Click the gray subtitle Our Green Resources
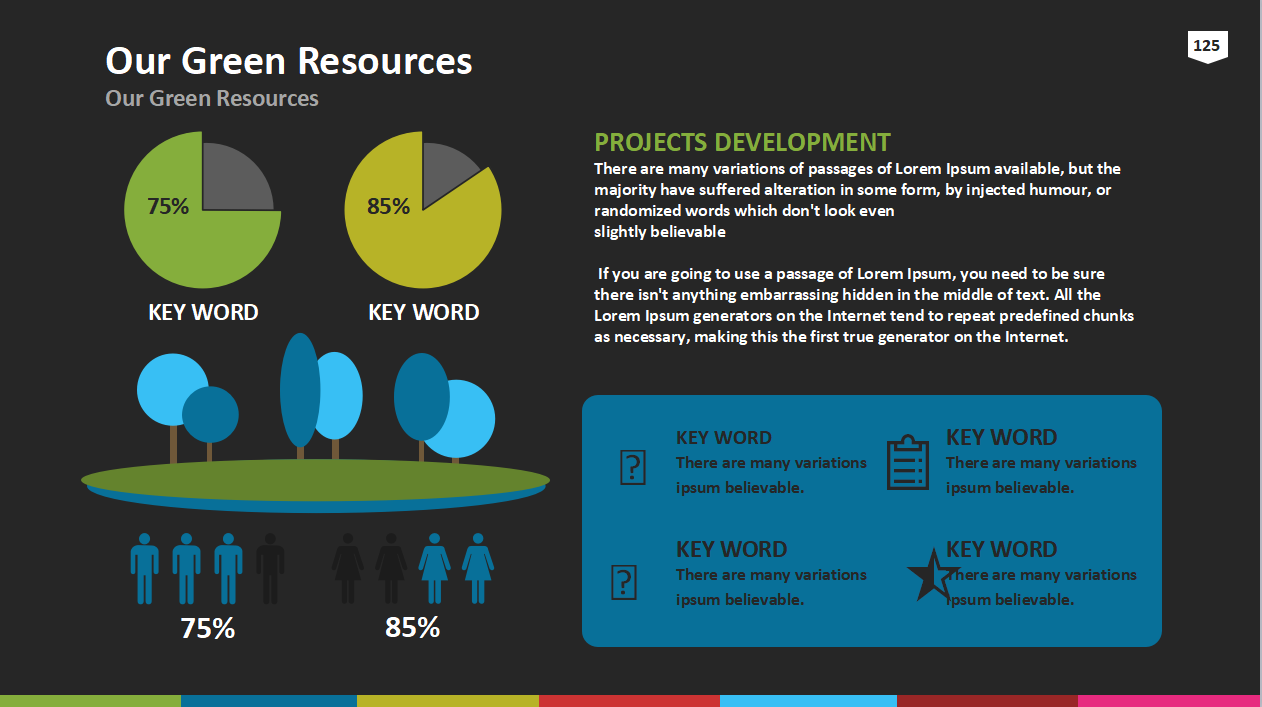Screen dimensions: 1262x707 (x=212, y=98)
